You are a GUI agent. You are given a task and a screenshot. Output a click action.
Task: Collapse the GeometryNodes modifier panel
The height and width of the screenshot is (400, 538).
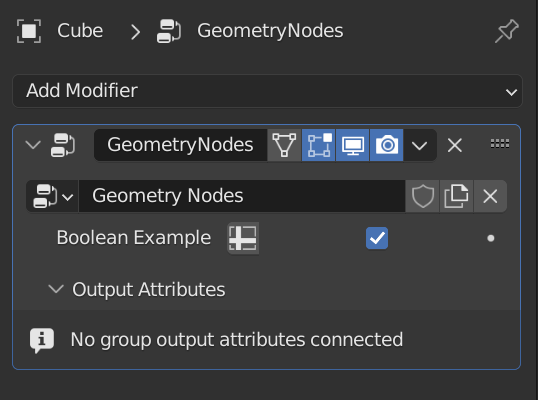(x=33, y=144)
